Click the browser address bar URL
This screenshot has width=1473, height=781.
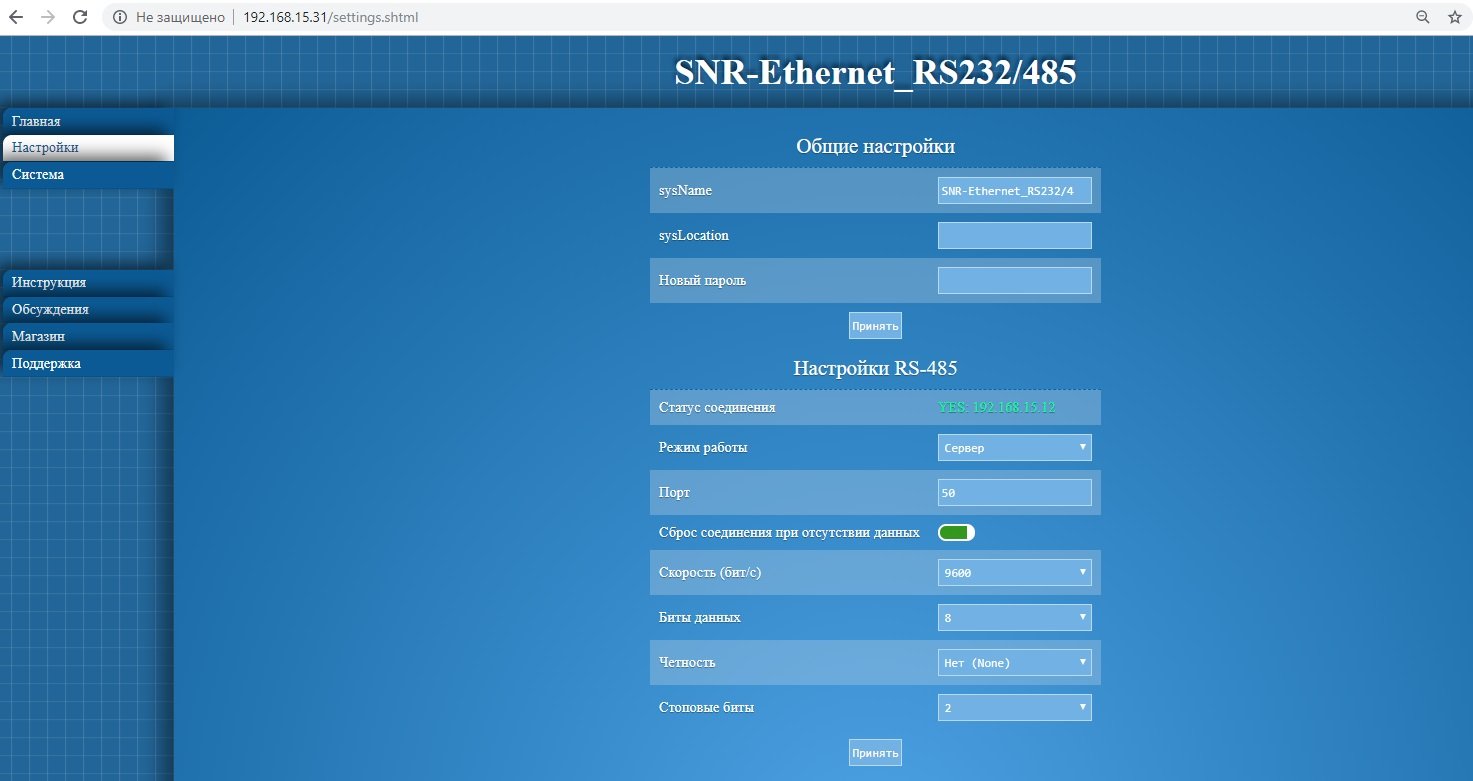[x=330, y=17]
